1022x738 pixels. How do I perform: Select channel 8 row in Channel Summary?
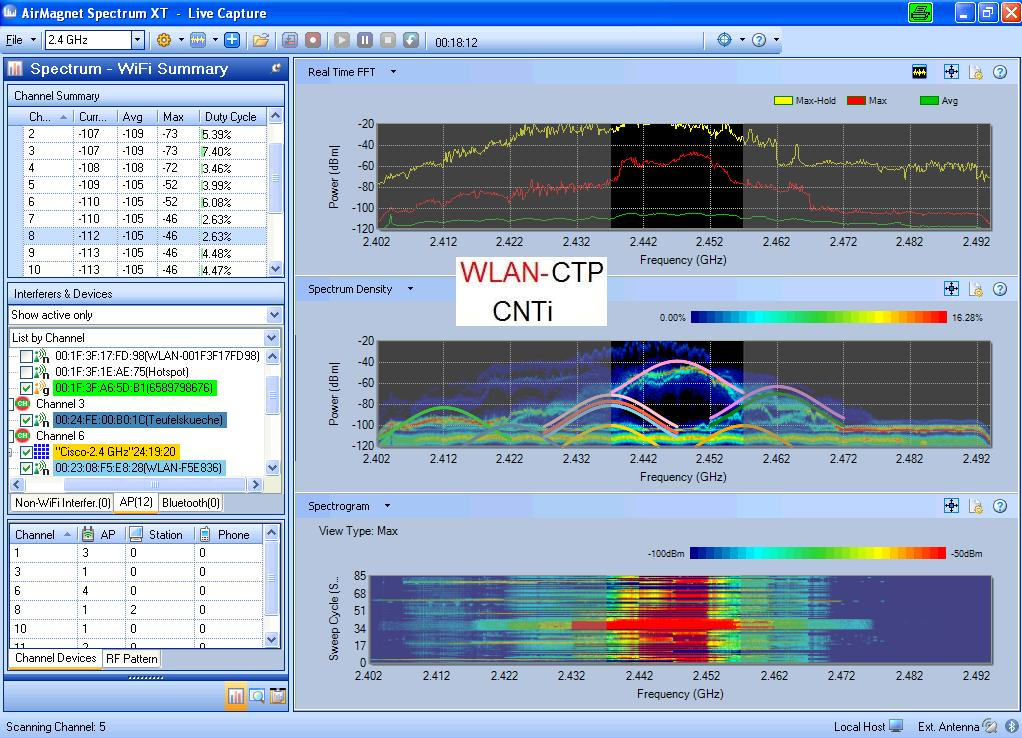point(137,236)
